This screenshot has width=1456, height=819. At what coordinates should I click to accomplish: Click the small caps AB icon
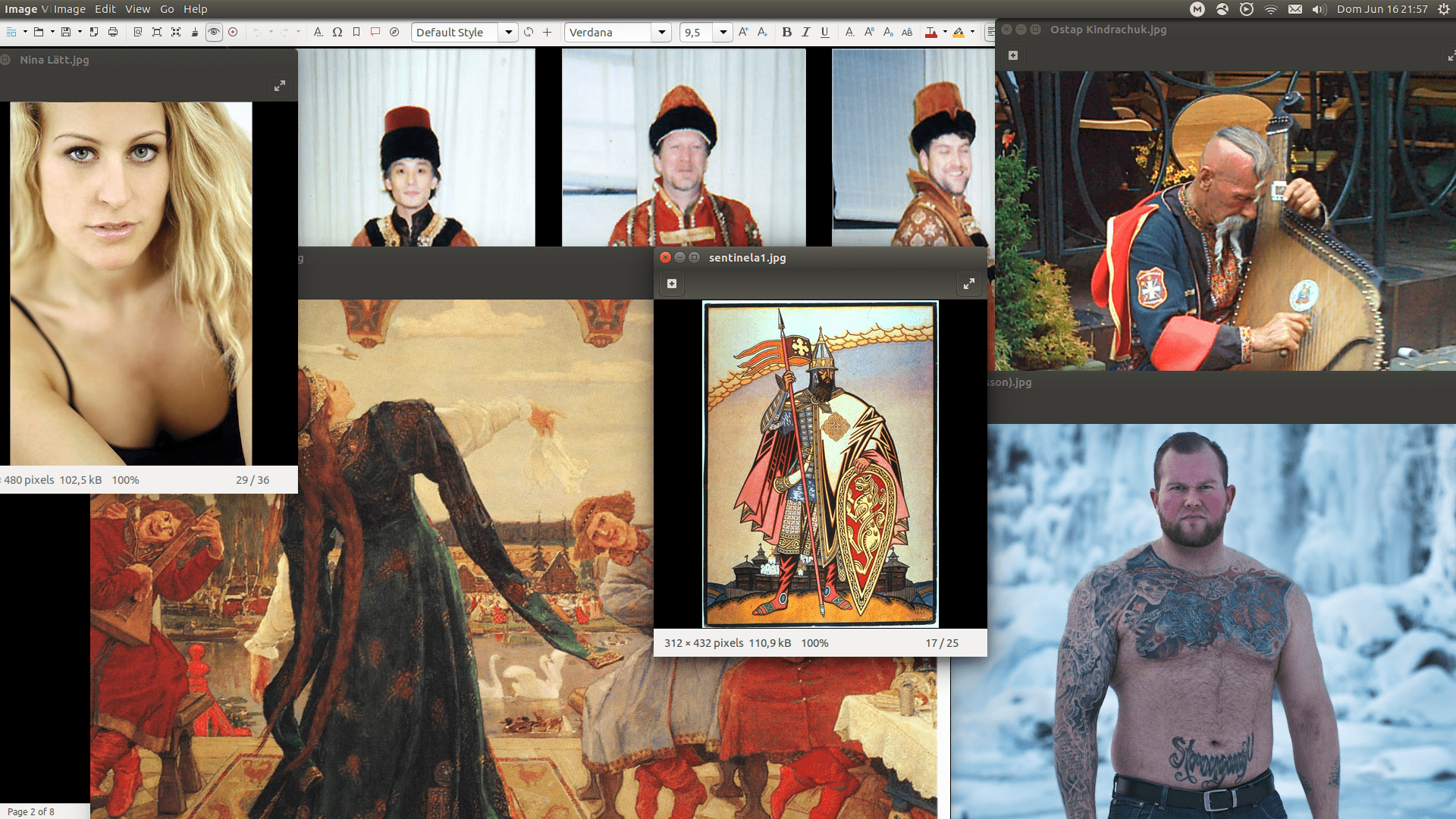(x=907, y=33)
